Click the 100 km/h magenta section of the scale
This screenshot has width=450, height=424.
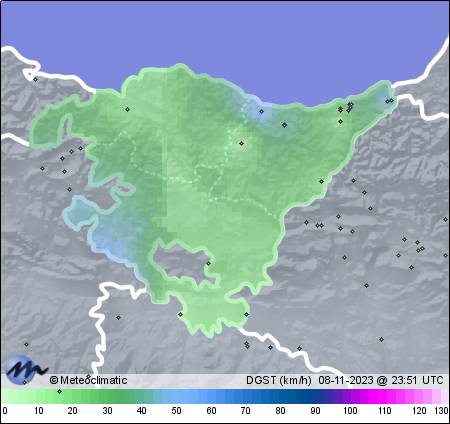350,397
